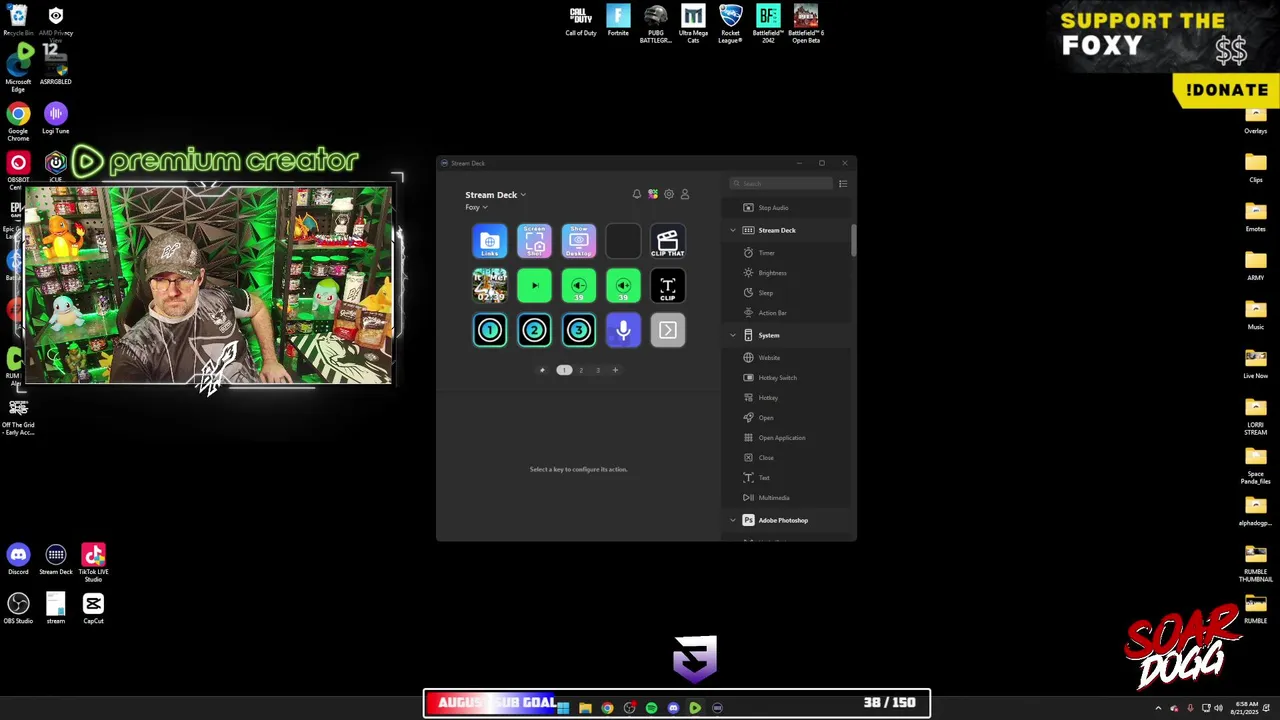Open Spotify in the taskbar
Screen dimensions: 1280x720
[651, 708]
